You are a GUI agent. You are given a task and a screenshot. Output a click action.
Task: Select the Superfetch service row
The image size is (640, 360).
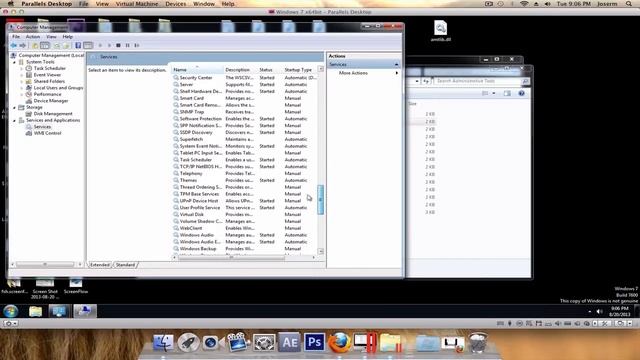[x=244, y=139]
